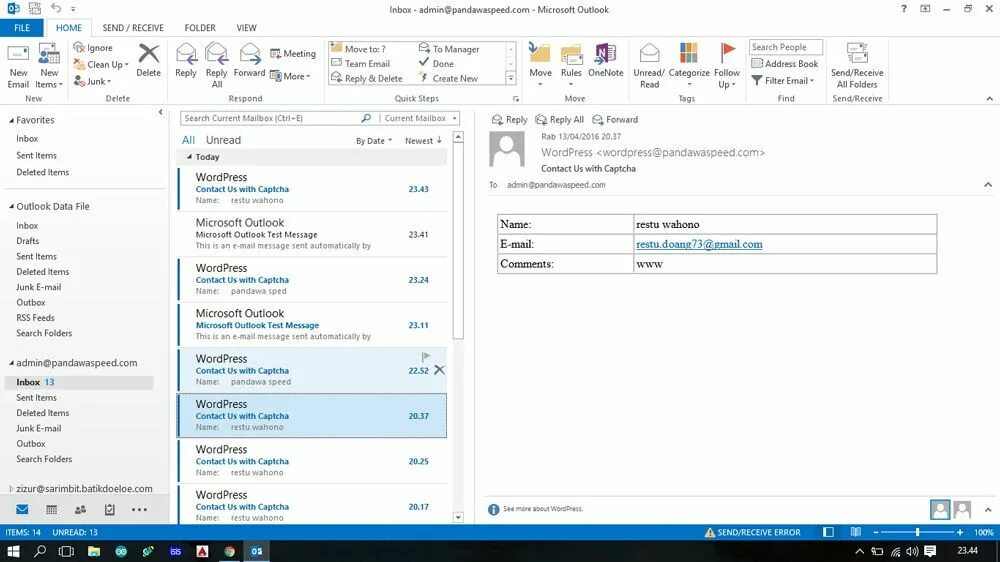Show All messages filter

(188, 140)
